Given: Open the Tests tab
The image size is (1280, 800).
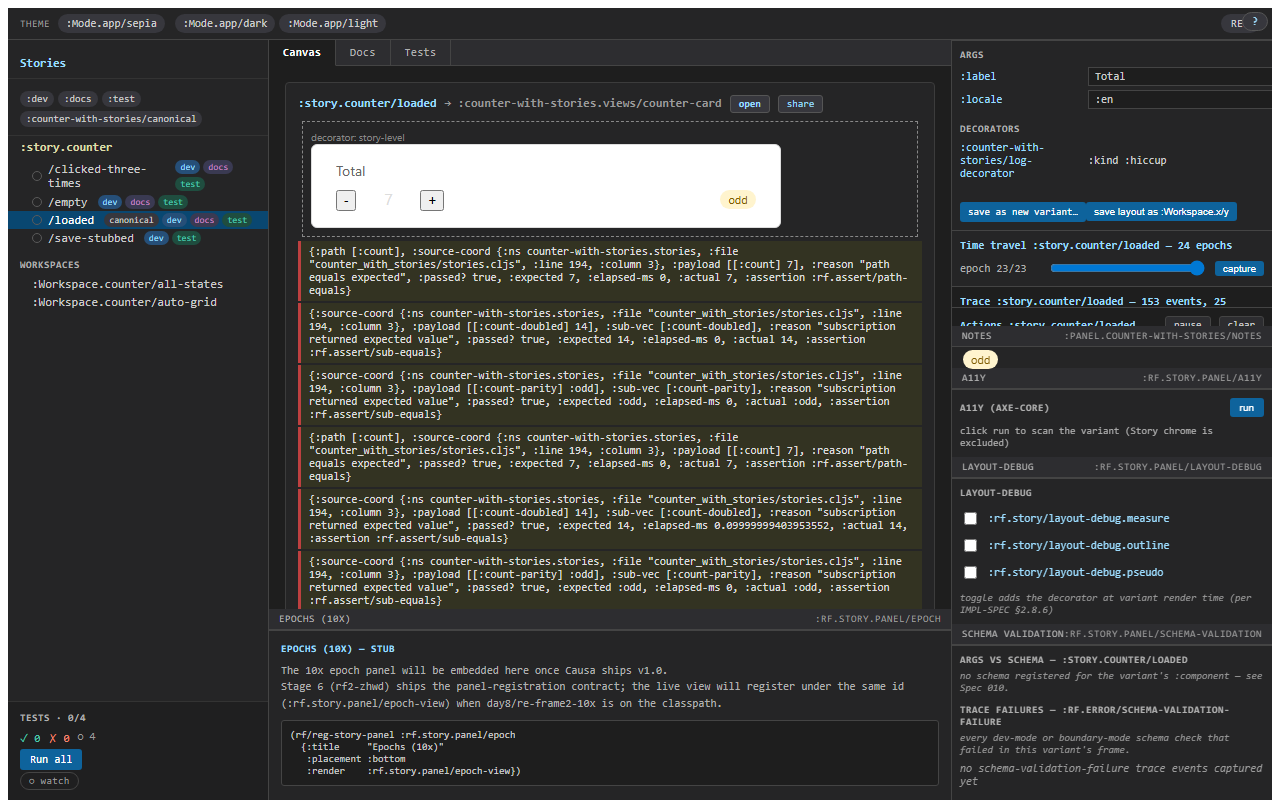Looking at the screenshot, I should click(420, 52).
